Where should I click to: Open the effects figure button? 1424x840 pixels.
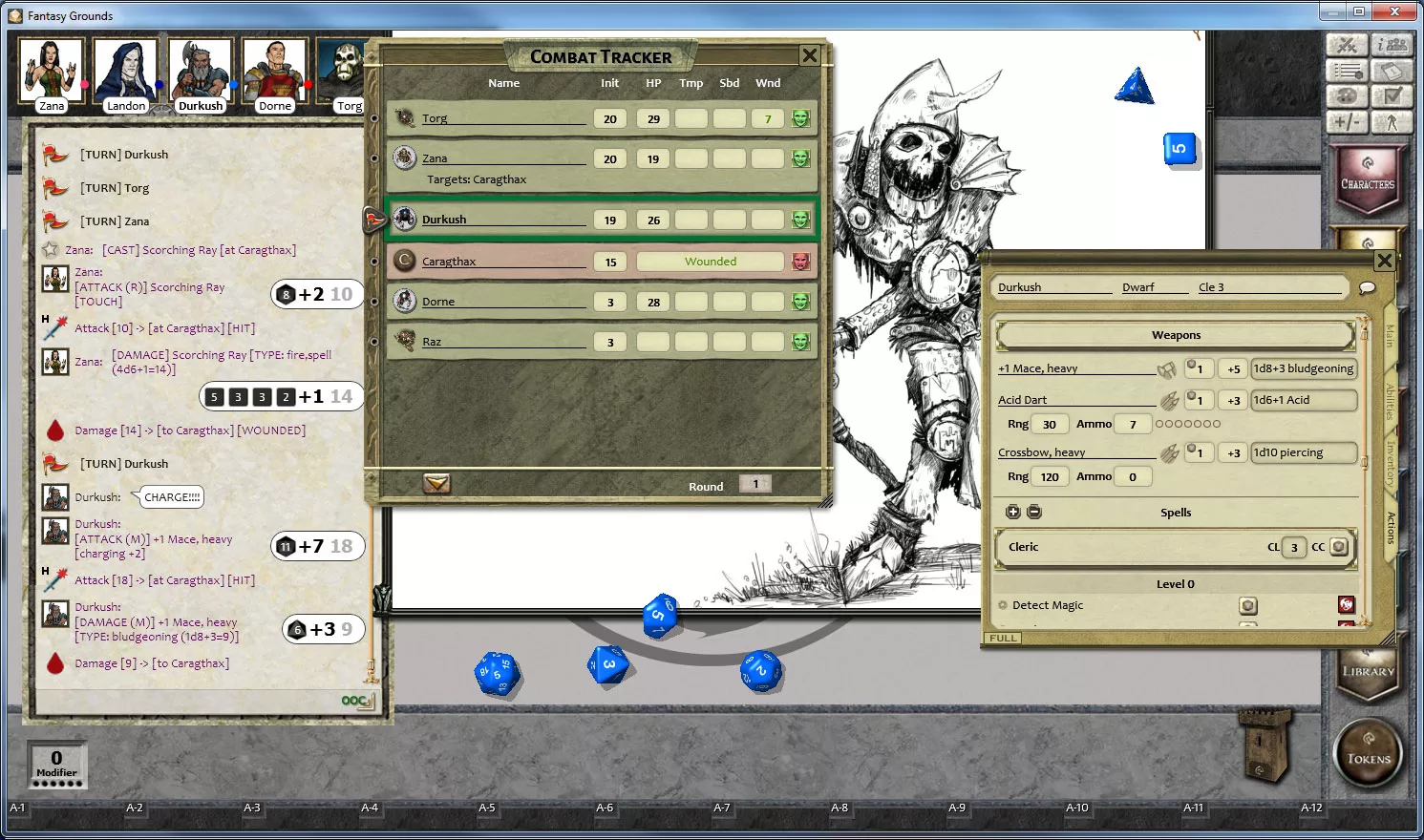click(1392, 122)
